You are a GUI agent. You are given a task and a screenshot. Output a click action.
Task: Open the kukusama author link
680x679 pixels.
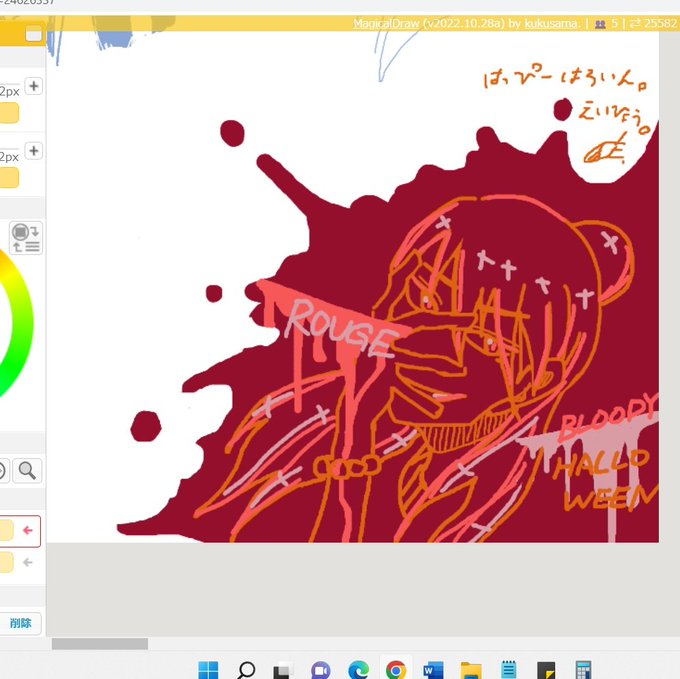551,23
